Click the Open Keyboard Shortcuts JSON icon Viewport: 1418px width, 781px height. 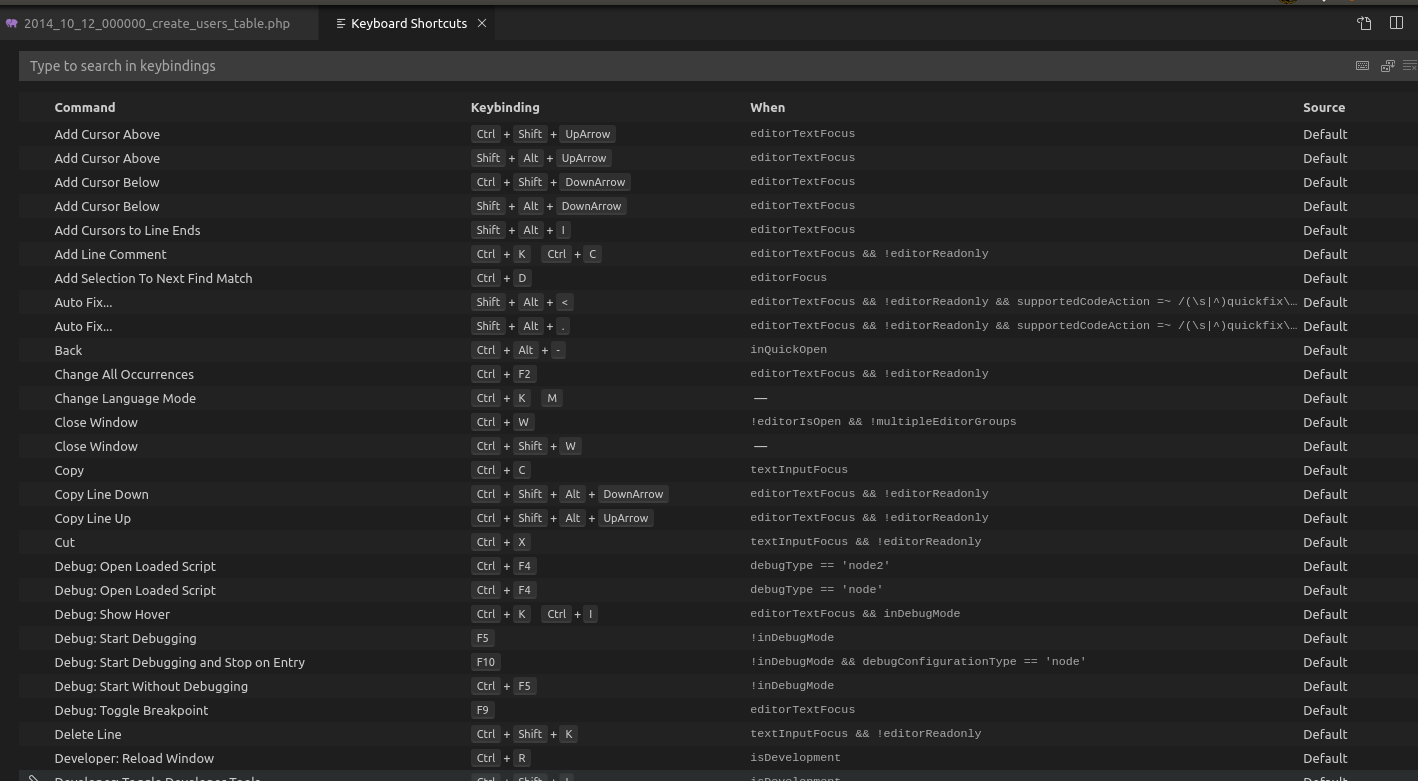[1364, 23]
